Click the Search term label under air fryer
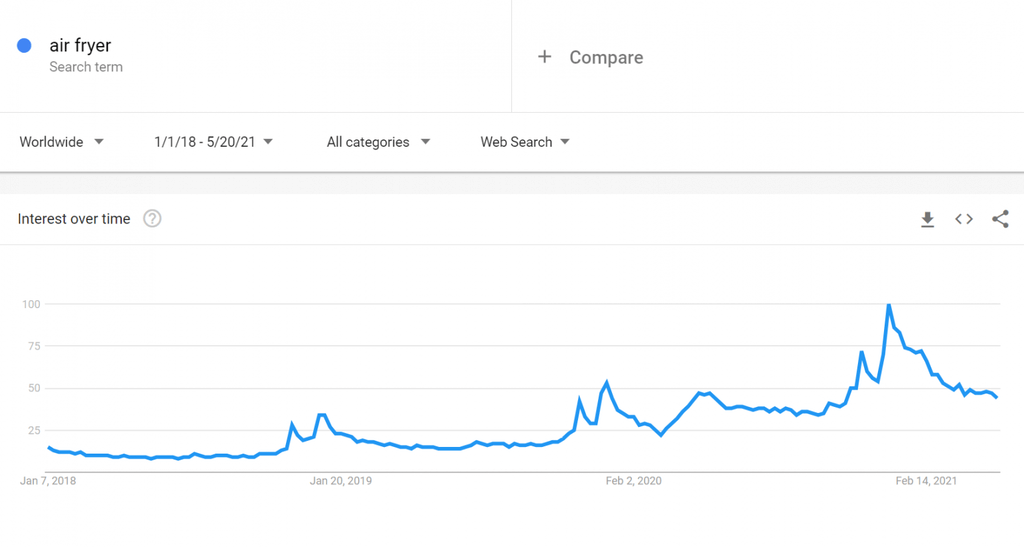 [x=86, y=67]
